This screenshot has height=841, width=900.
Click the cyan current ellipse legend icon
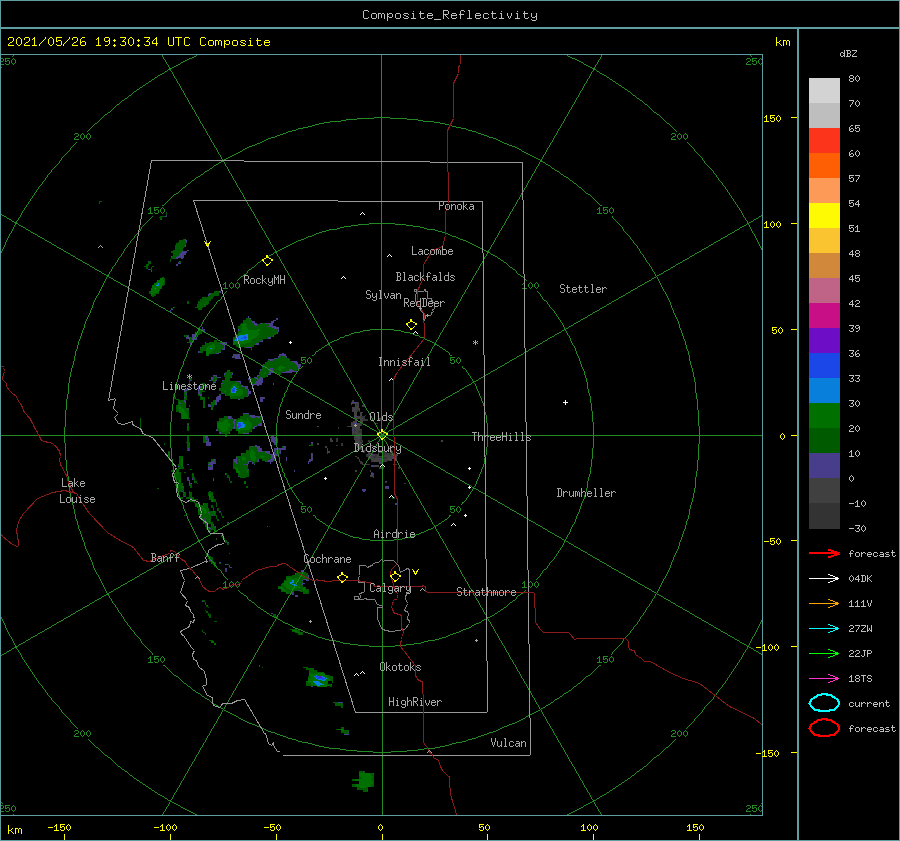click(824, 703)
